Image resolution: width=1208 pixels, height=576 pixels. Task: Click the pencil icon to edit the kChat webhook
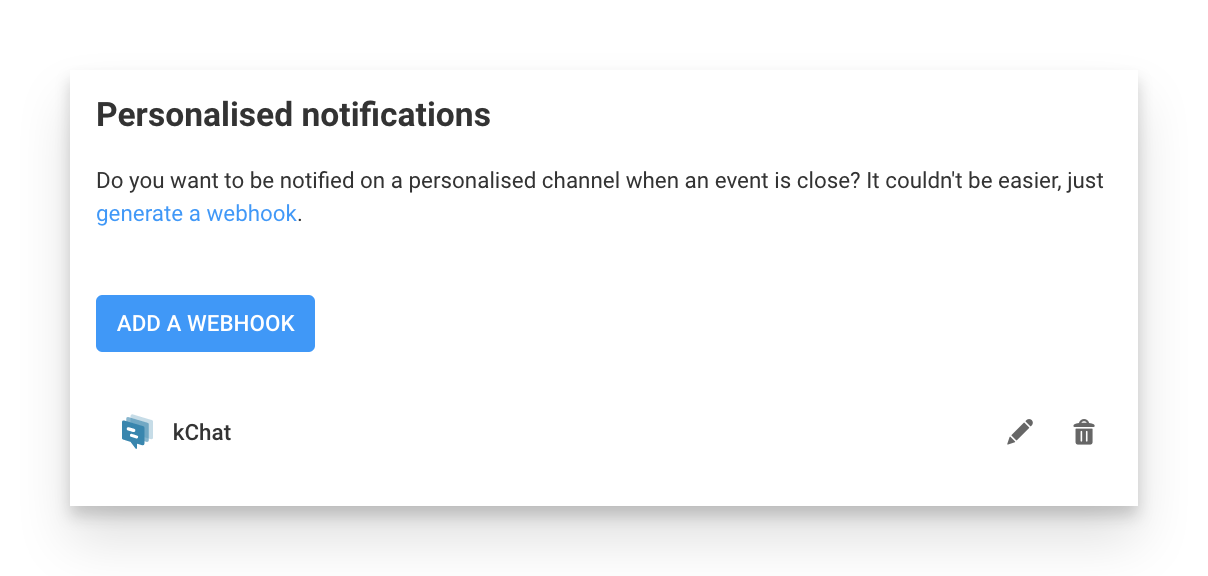coord(1019,432)
